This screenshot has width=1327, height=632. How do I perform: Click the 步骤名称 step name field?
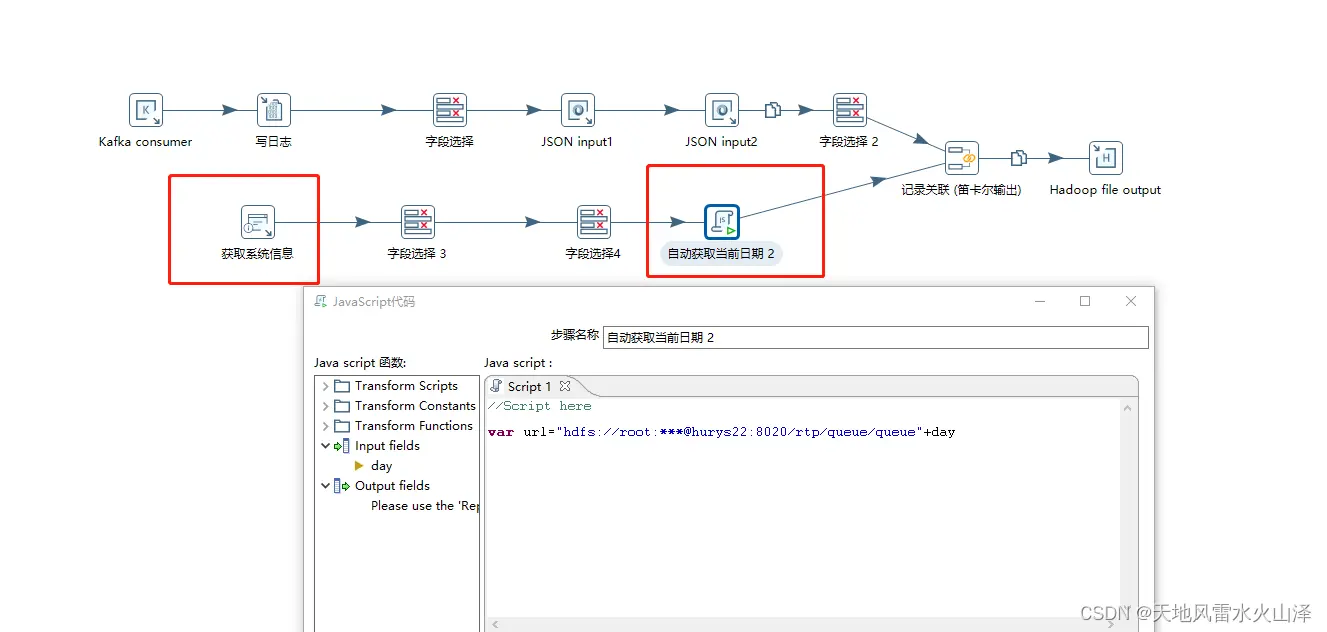(x=876, y=337)
